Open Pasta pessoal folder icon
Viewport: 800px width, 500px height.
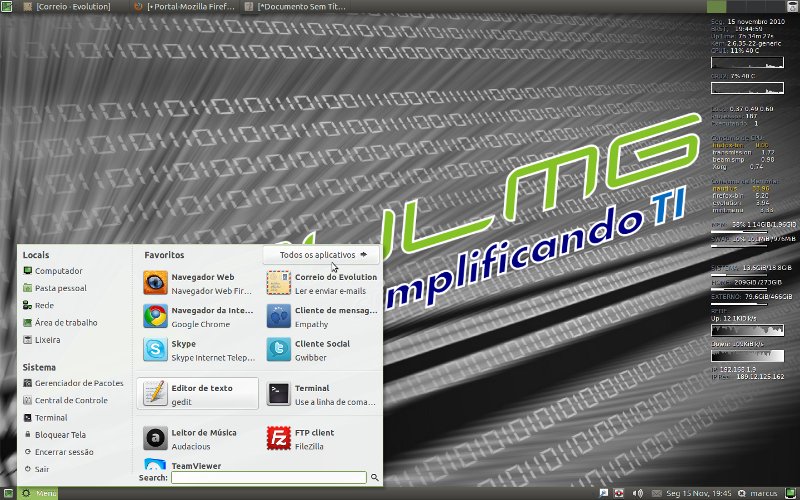[28, 288]
